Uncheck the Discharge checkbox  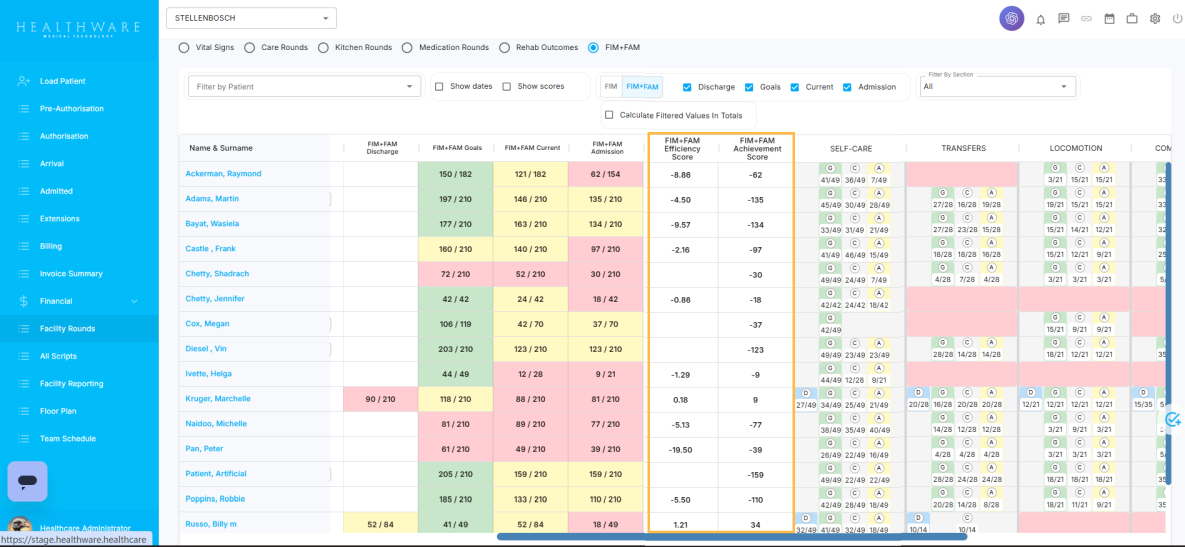[x=687, y=87]
